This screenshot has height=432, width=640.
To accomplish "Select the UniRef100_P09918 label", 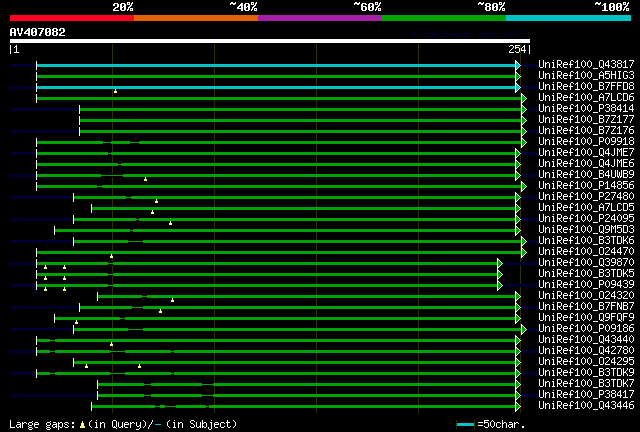I will click(586, 141).
